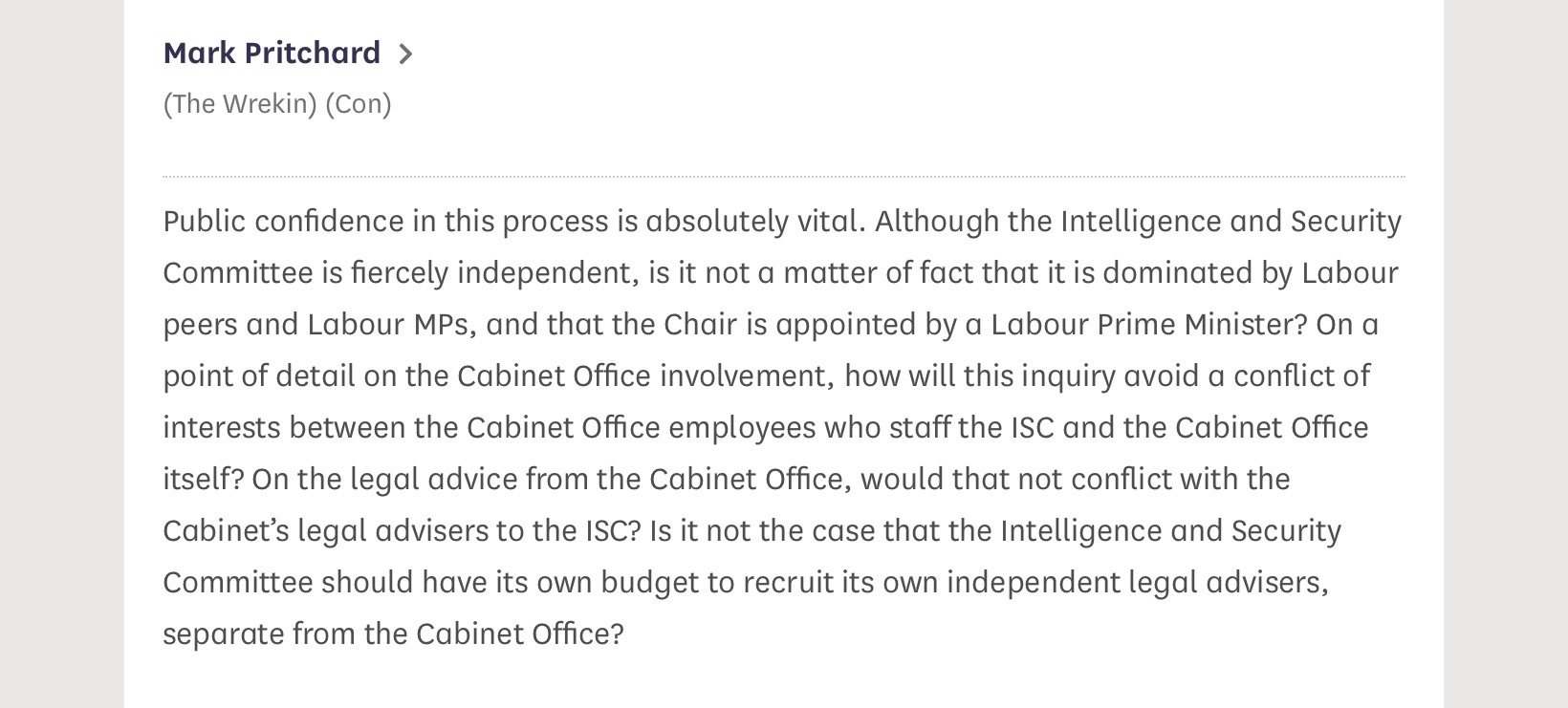1568x708 pixels.
Task: Click the phrase "absolutely vital"
Action: [754, 221]
